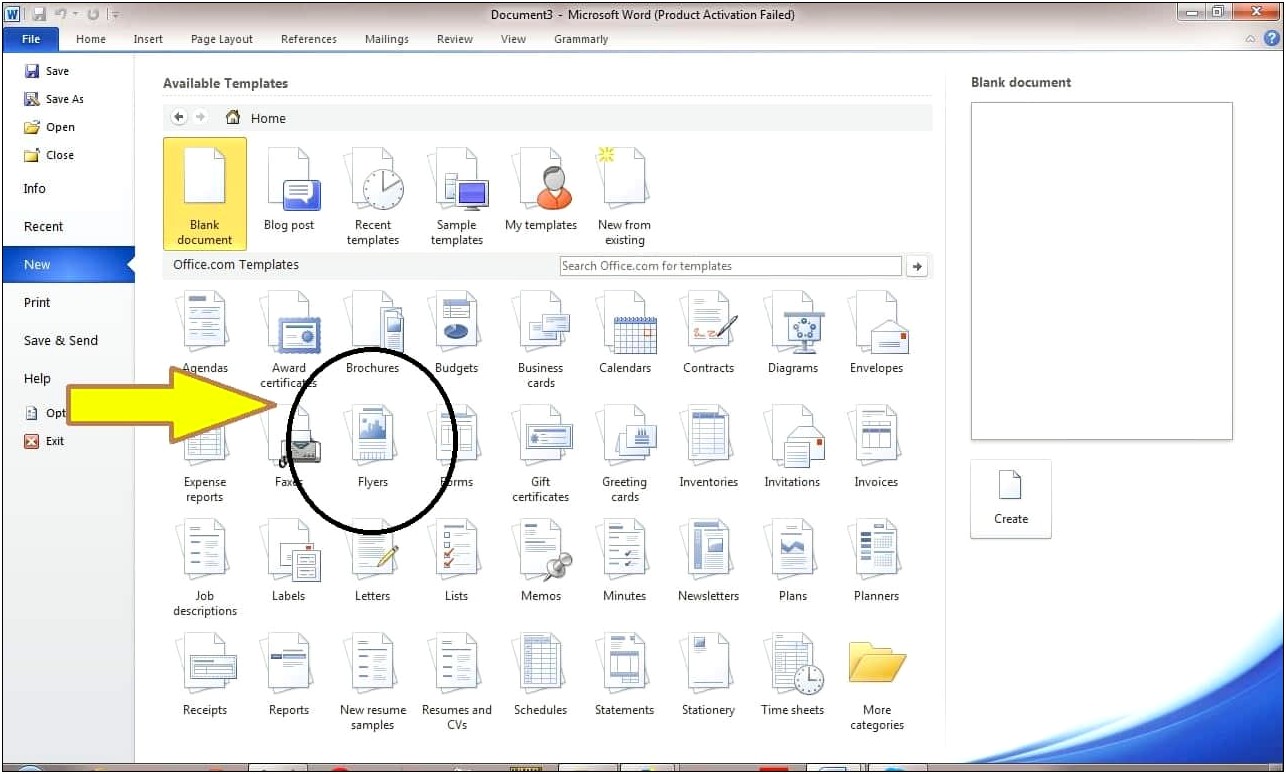1286x774 pixels.
Task: Switch to the Grammarly tab
Action: (581, 39)
